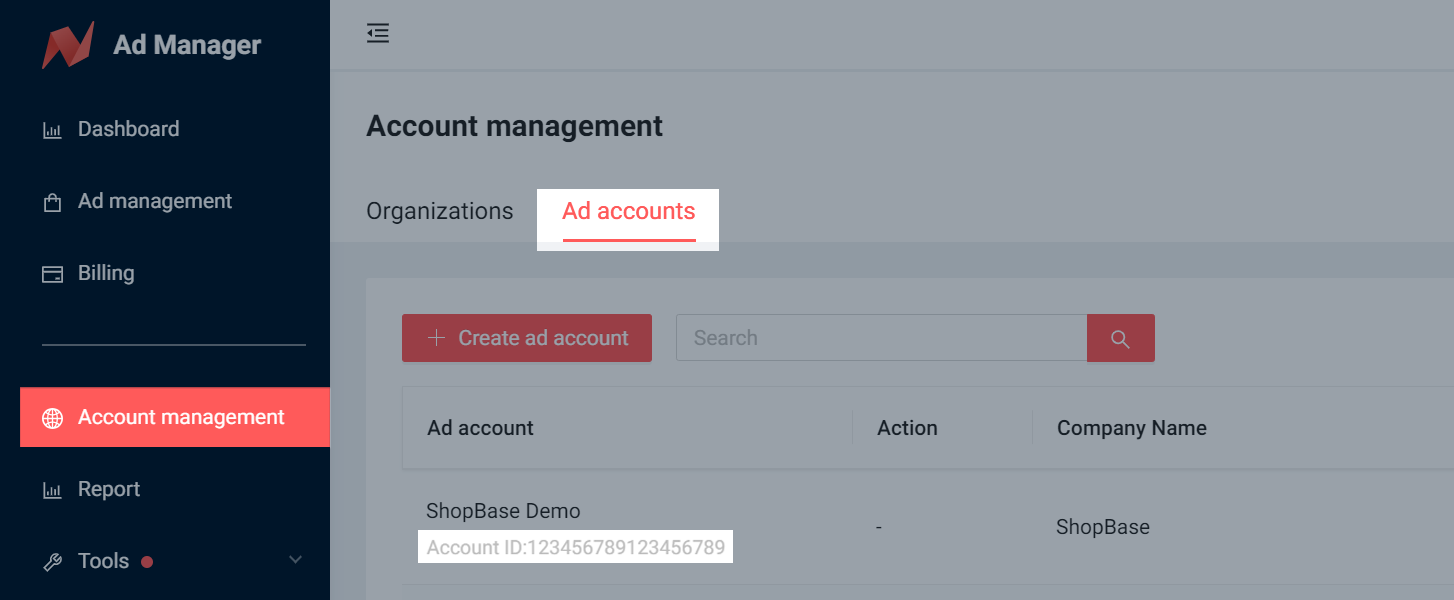
Task: Click the Ad management shopping bag icon
Action: pyautogui.click(x=52, y=202)
